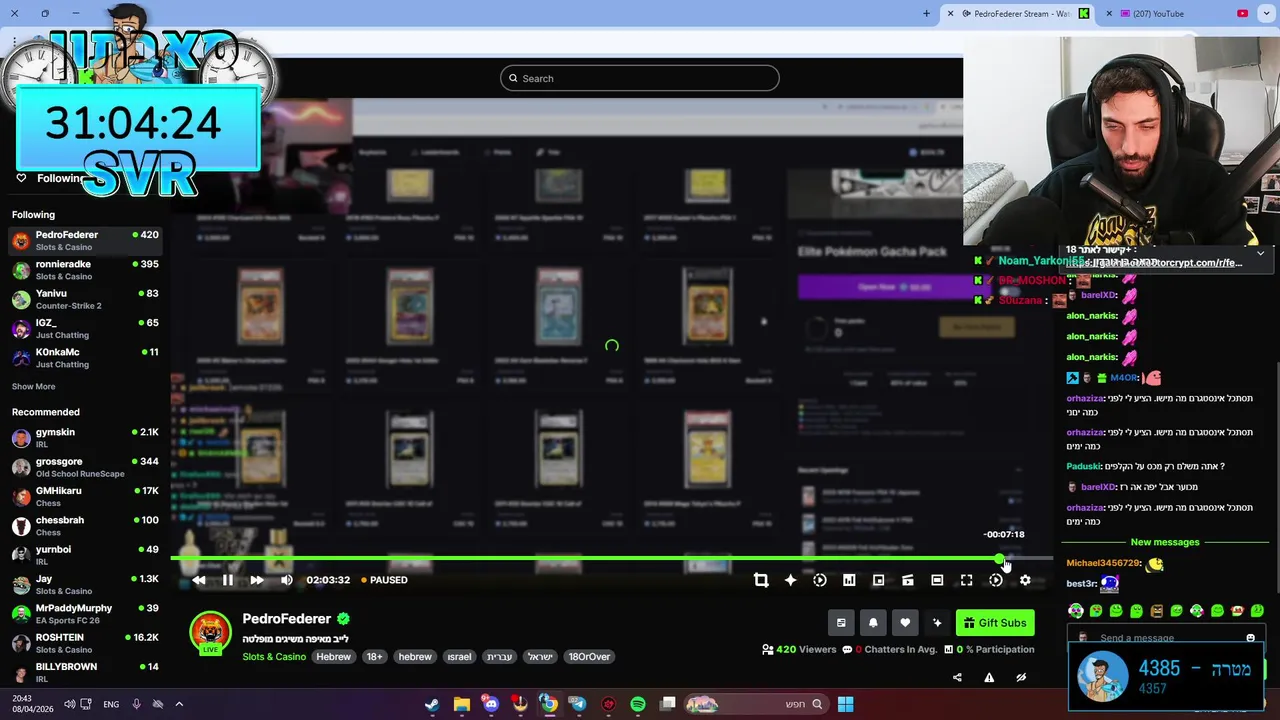
Task: Fast-forward the stream playback
Action: tap(257, 580)
